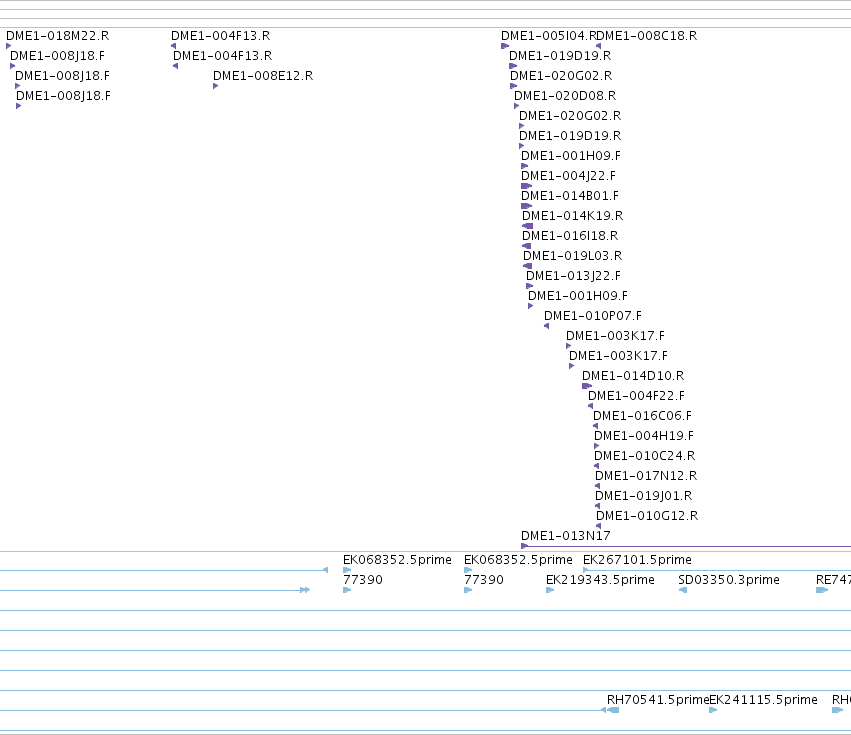851x735 pixels.
Task: Click blue block glyph under RH70541.5prime
Action: click(613, 710)
